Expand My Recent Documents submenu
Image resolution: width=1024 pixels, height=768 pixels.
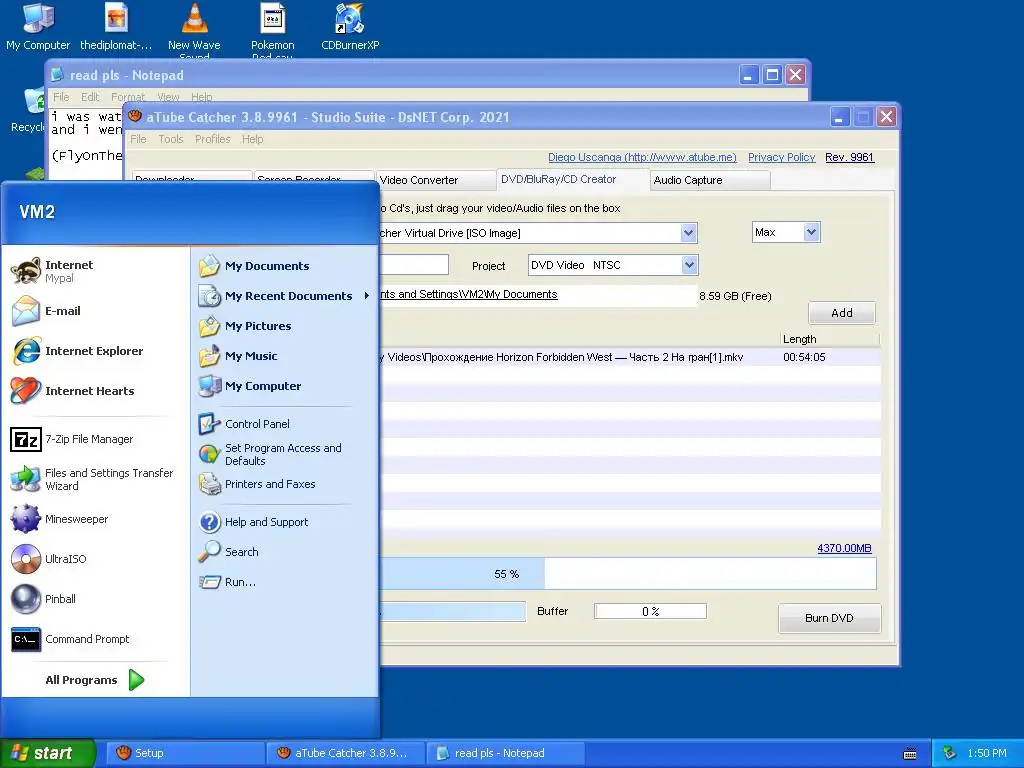point(285,296)
